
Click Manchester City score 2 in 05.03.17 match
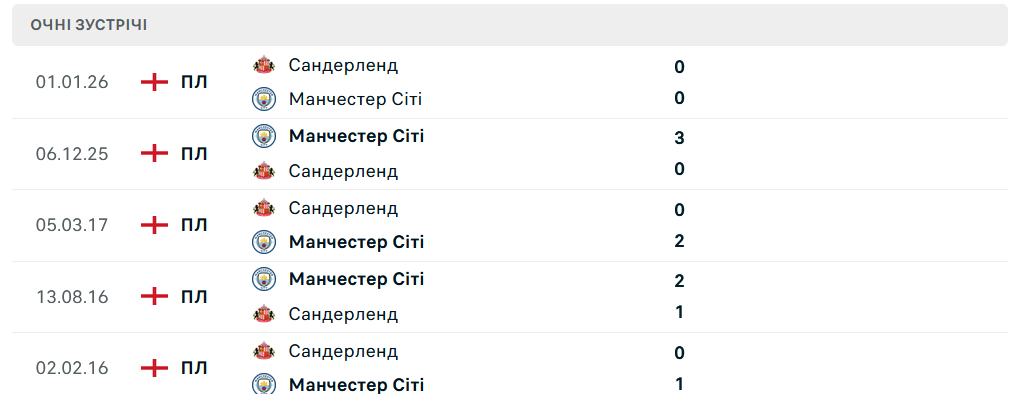pyautogui.click(x=679, y=241)
